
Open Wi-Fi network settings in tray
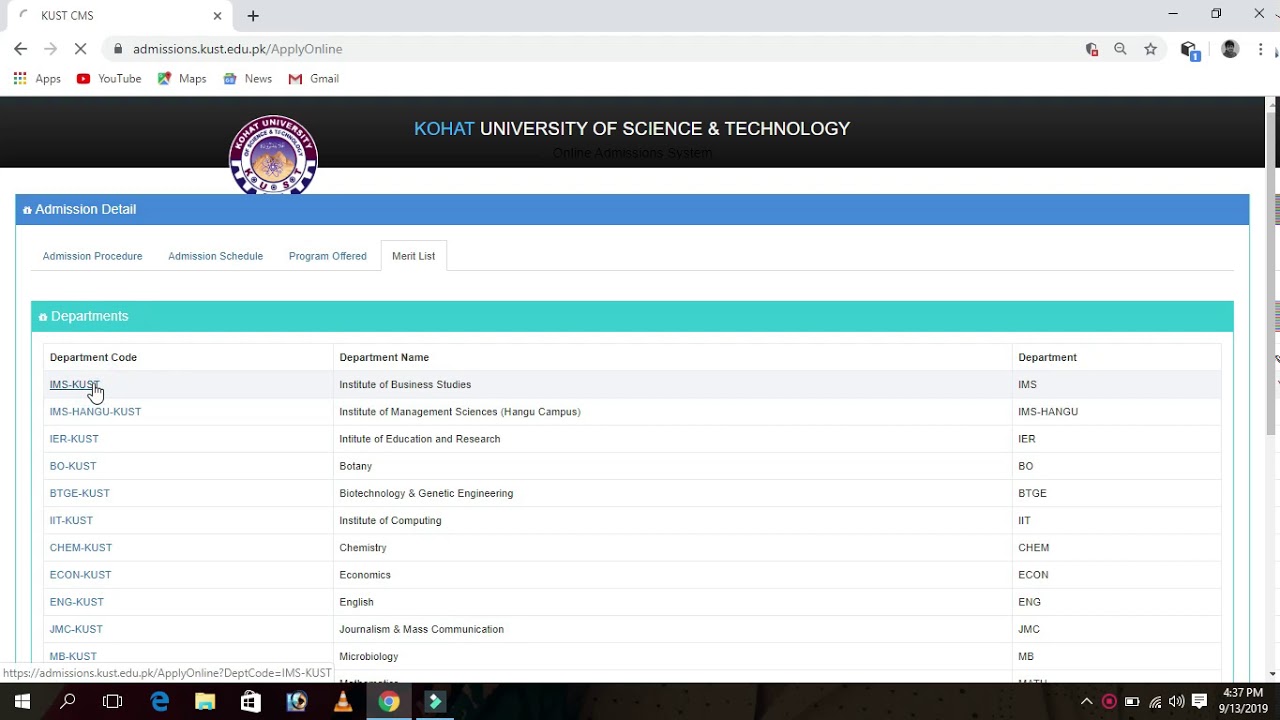click(x=1155, y=702)
